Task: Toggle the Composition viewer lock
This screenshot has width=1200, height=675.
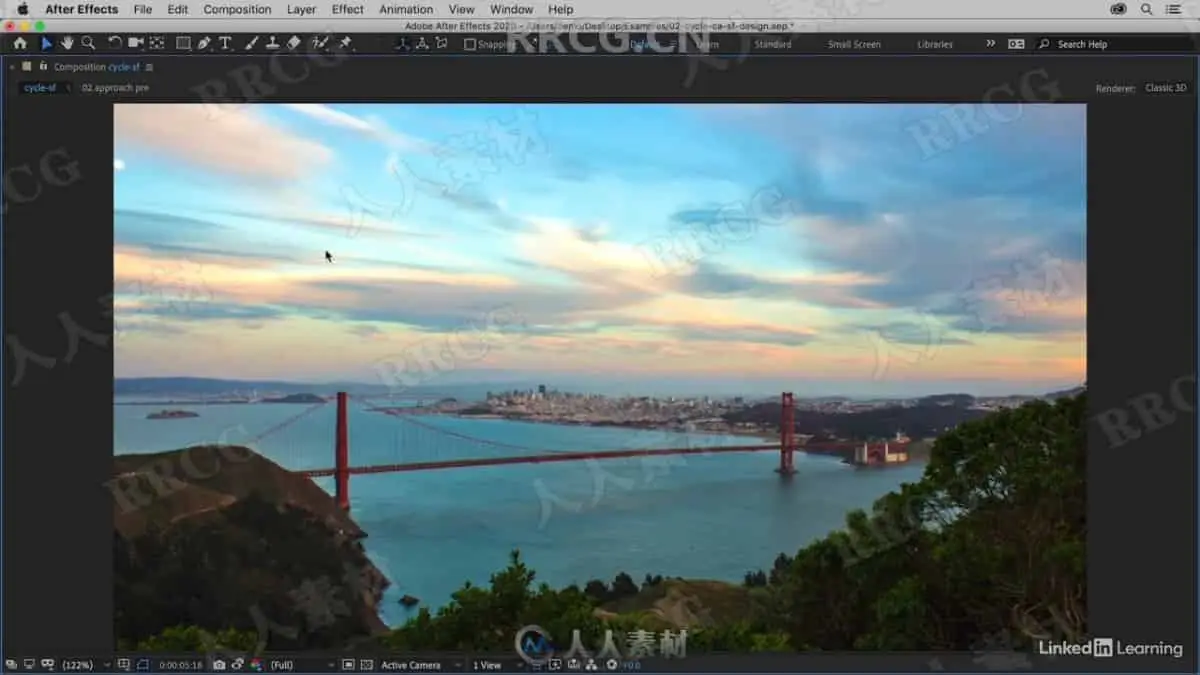Action: (43, 66)
